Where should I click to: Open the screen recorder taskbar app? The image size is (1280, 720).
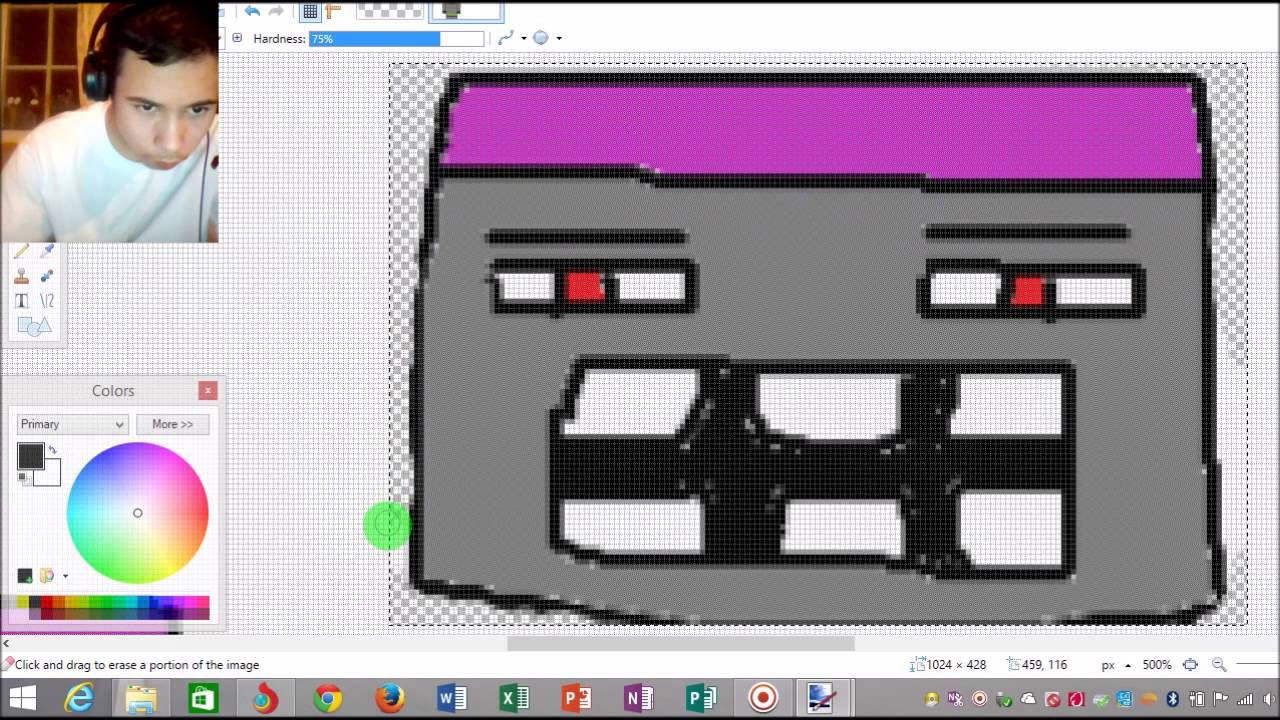pyautogui.click(x=763, y=698)
